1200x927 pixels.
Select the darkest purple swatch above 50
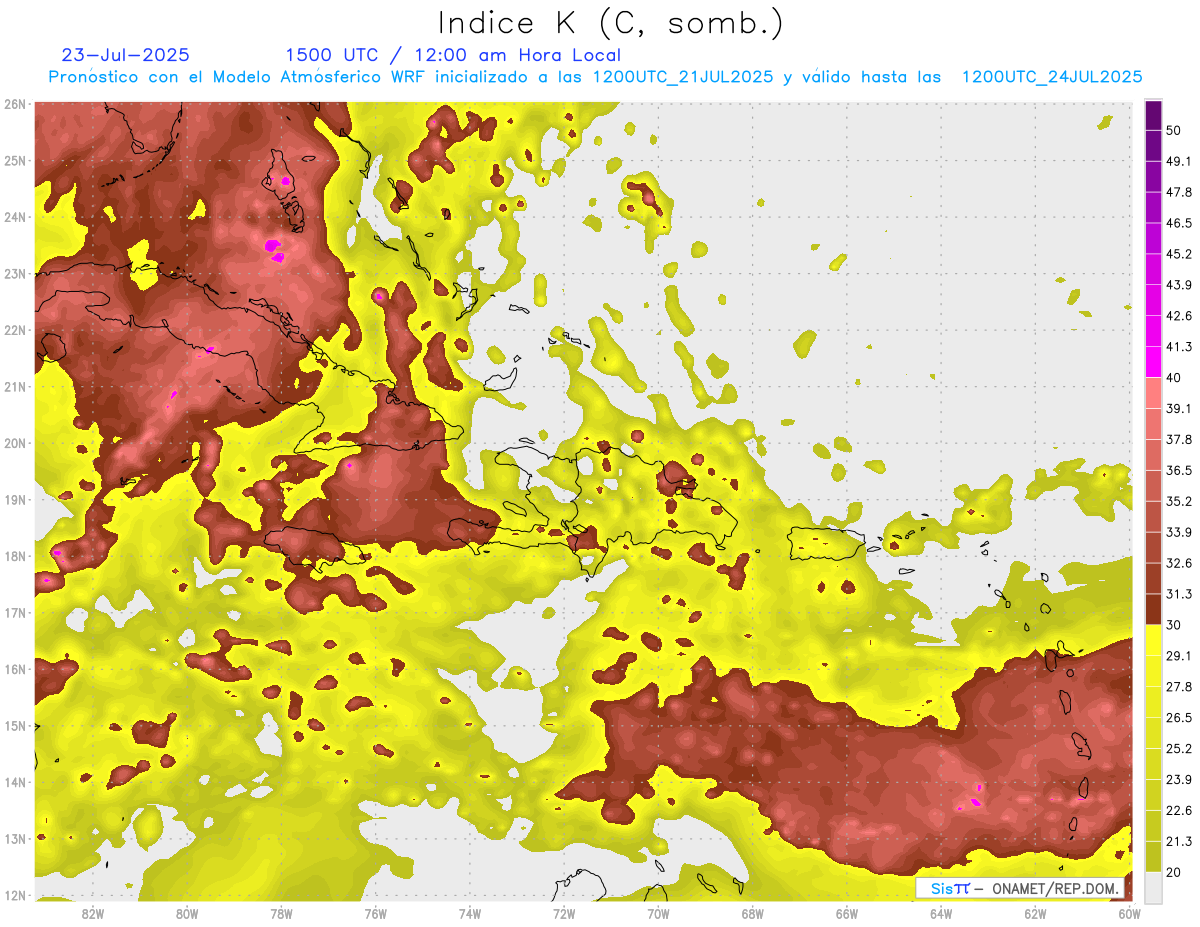coord(1153,116)
